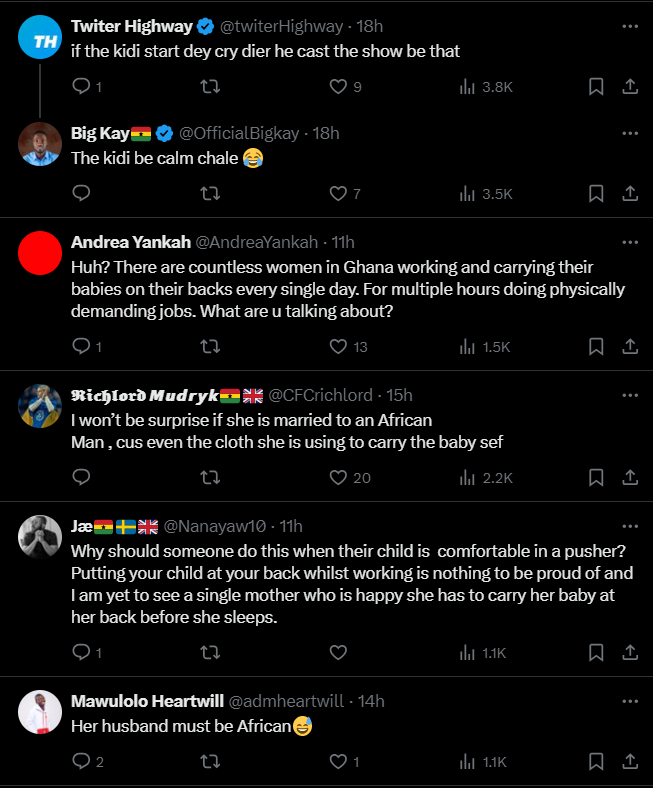Open the 11h timestamp on Jæ's tweet

pyautogui.click(x=290, y=526)
